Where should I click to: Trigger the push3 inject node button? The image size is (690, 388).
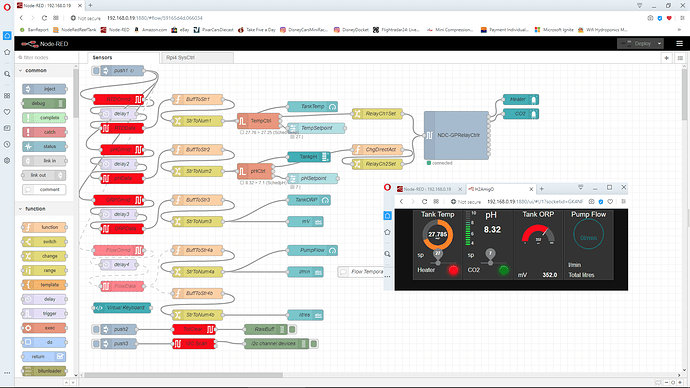coord(96,344)
